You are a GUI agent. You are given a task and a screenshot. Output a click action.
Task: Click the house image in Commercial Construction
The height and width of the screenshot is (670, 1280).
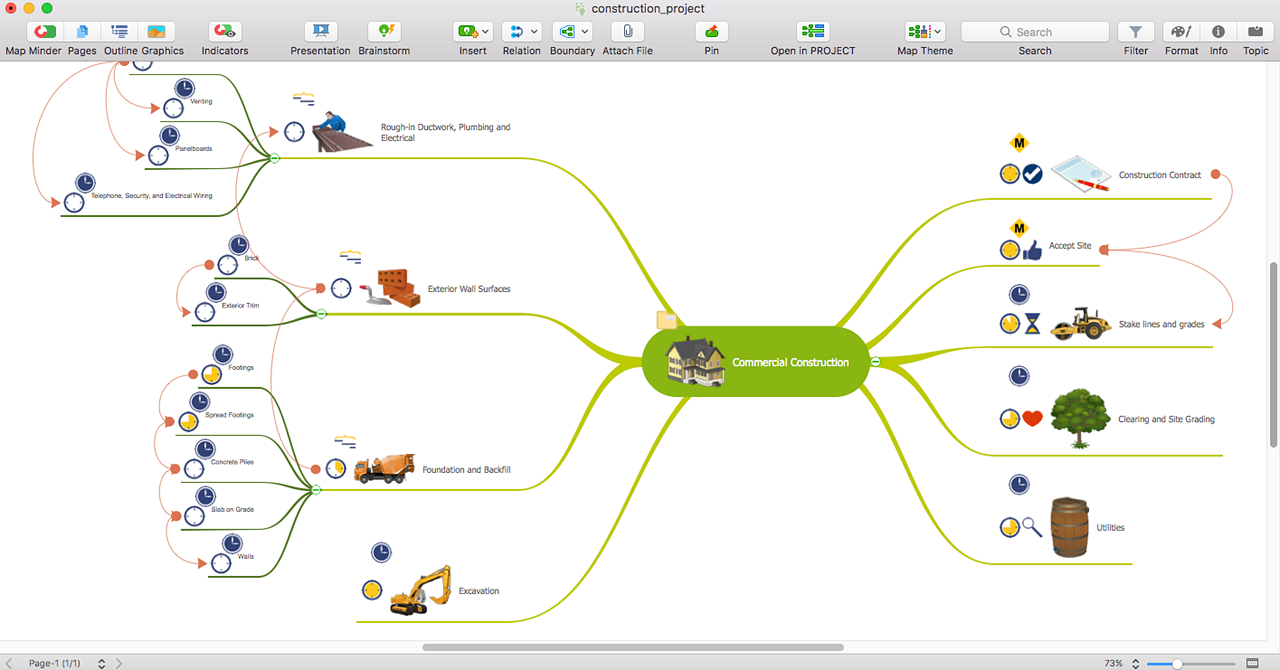(x=697, y=361)
